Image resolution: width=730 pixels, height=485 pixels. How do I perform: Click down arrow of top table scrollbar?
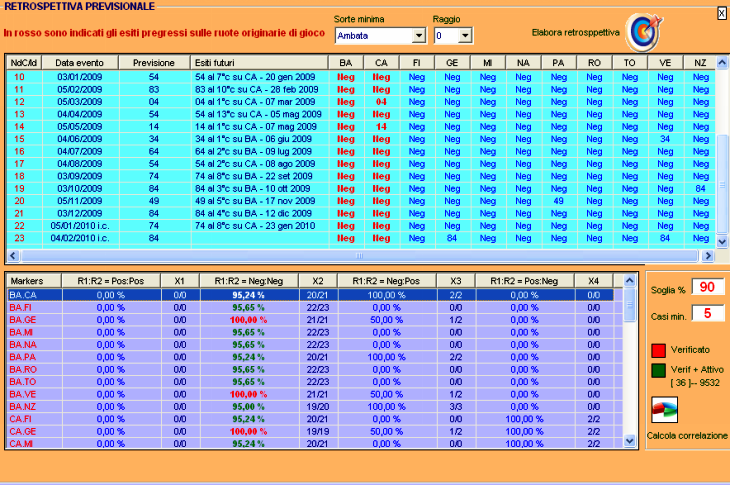click(722, 242)
